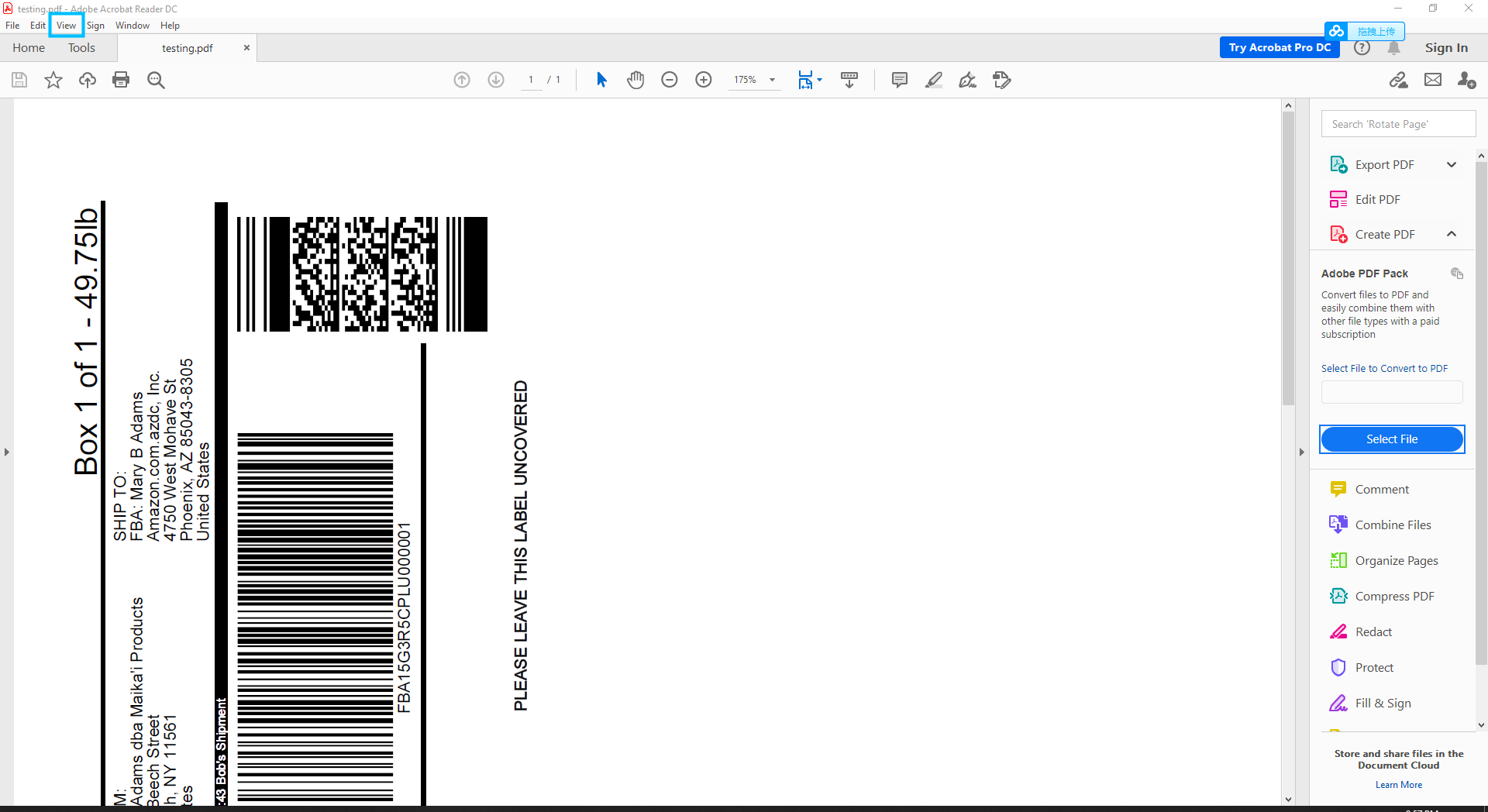1488x812 pixels.
Task: Open the find text magnifier
Action: click(156, 80)
